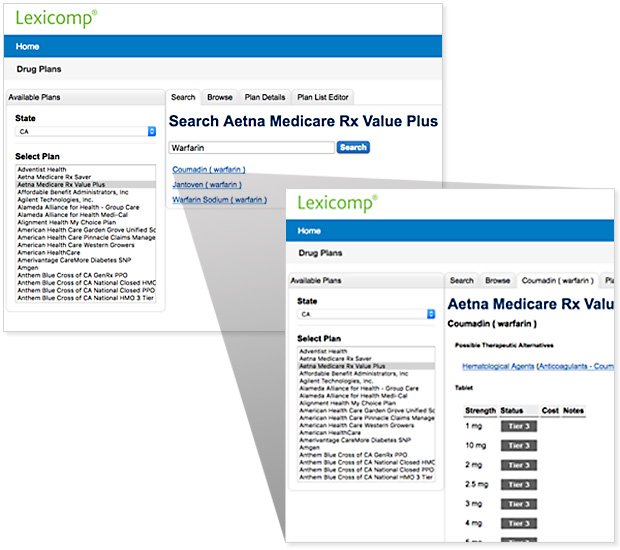Click the Search button beside Warfarin field

[x=353, y=147]
